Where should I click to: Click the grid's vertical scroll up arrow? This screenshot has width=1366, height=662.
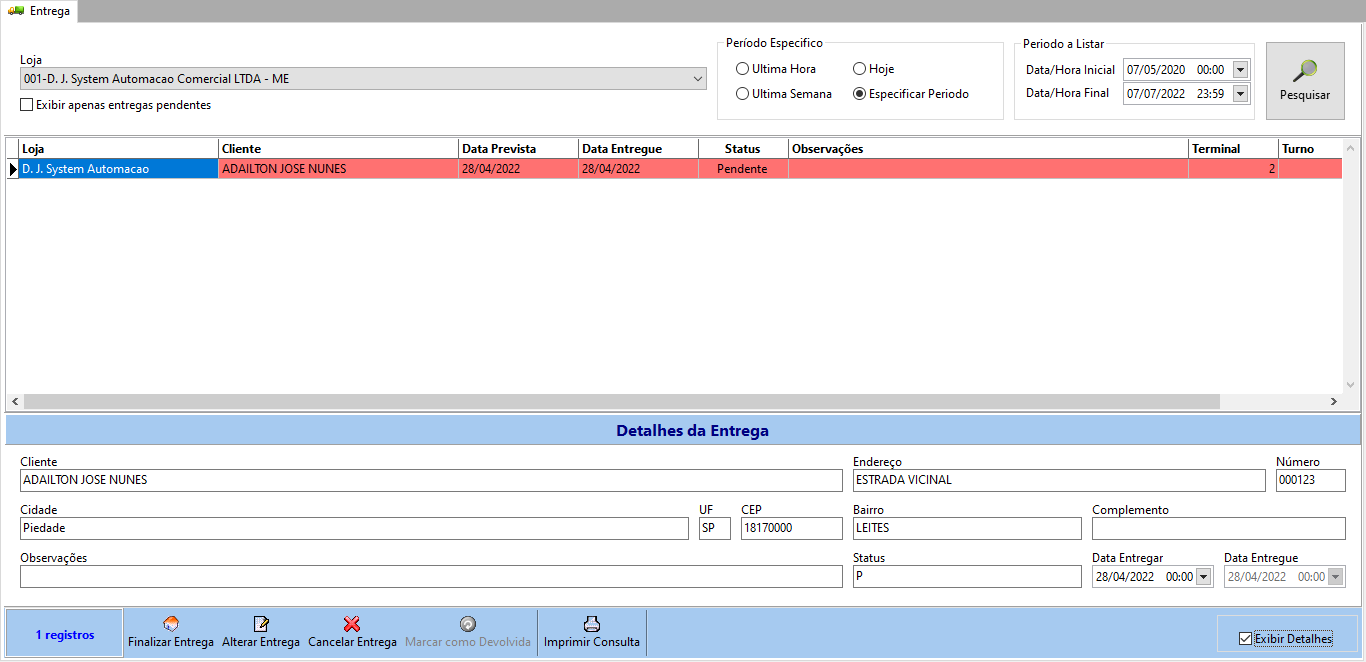(x=1350, y=148)
